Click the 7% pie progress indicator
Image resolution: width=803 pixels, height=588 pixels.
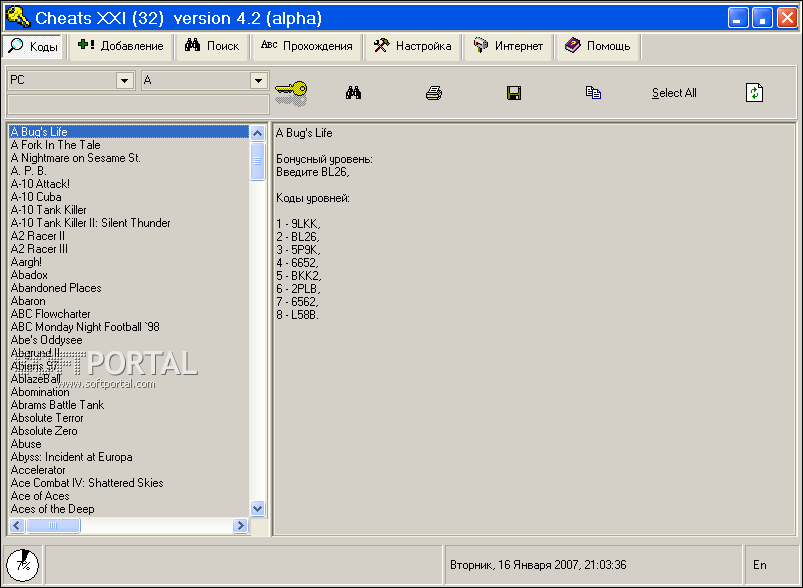coord(23,565)
